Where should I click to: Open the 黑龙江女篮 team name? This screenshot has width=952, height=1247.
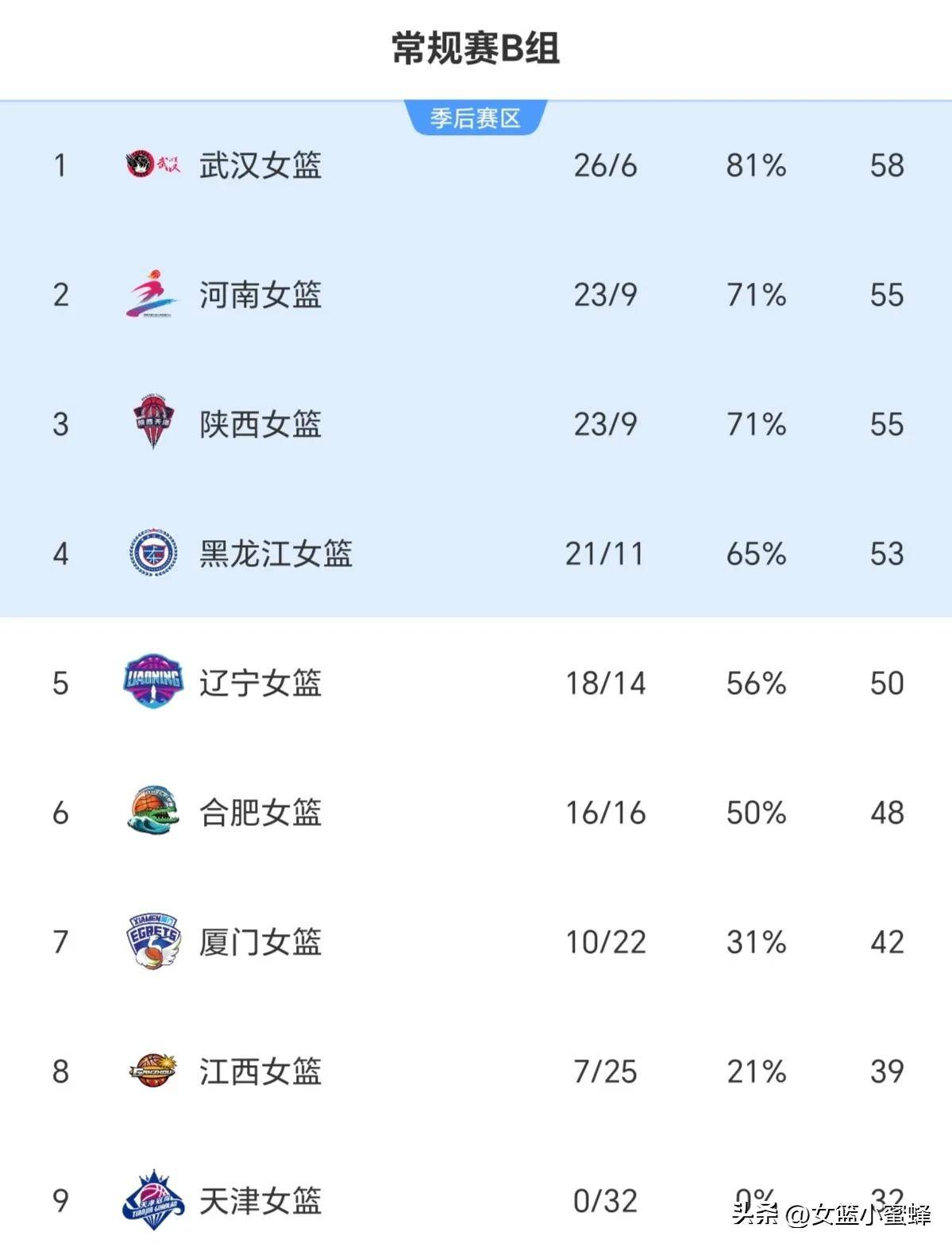coord(276,554)
